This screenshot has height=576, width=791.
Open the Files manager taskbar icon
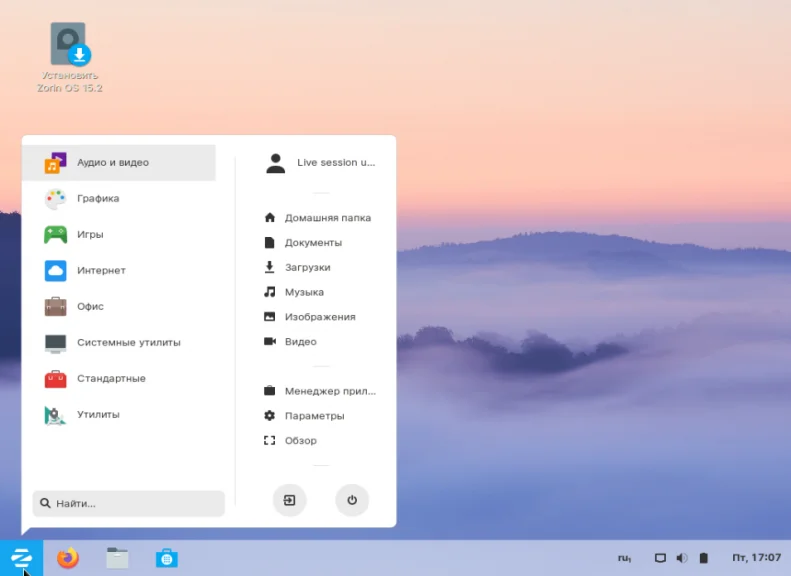pyautogui.click(x=117, y=558)
